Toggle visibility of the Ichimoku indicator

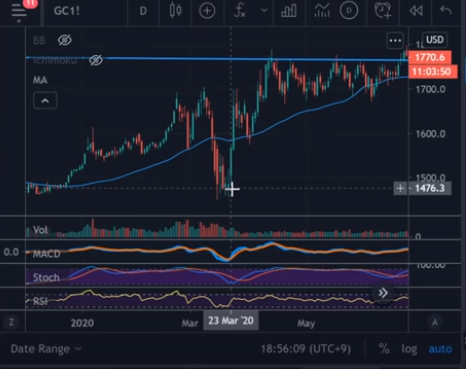[x=96, y=60]
